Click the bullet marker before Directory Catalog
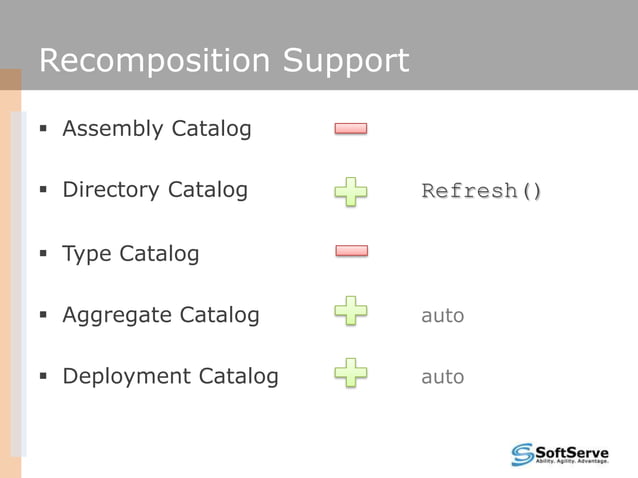This screenshot has width=638, height=478. (44, 190)
